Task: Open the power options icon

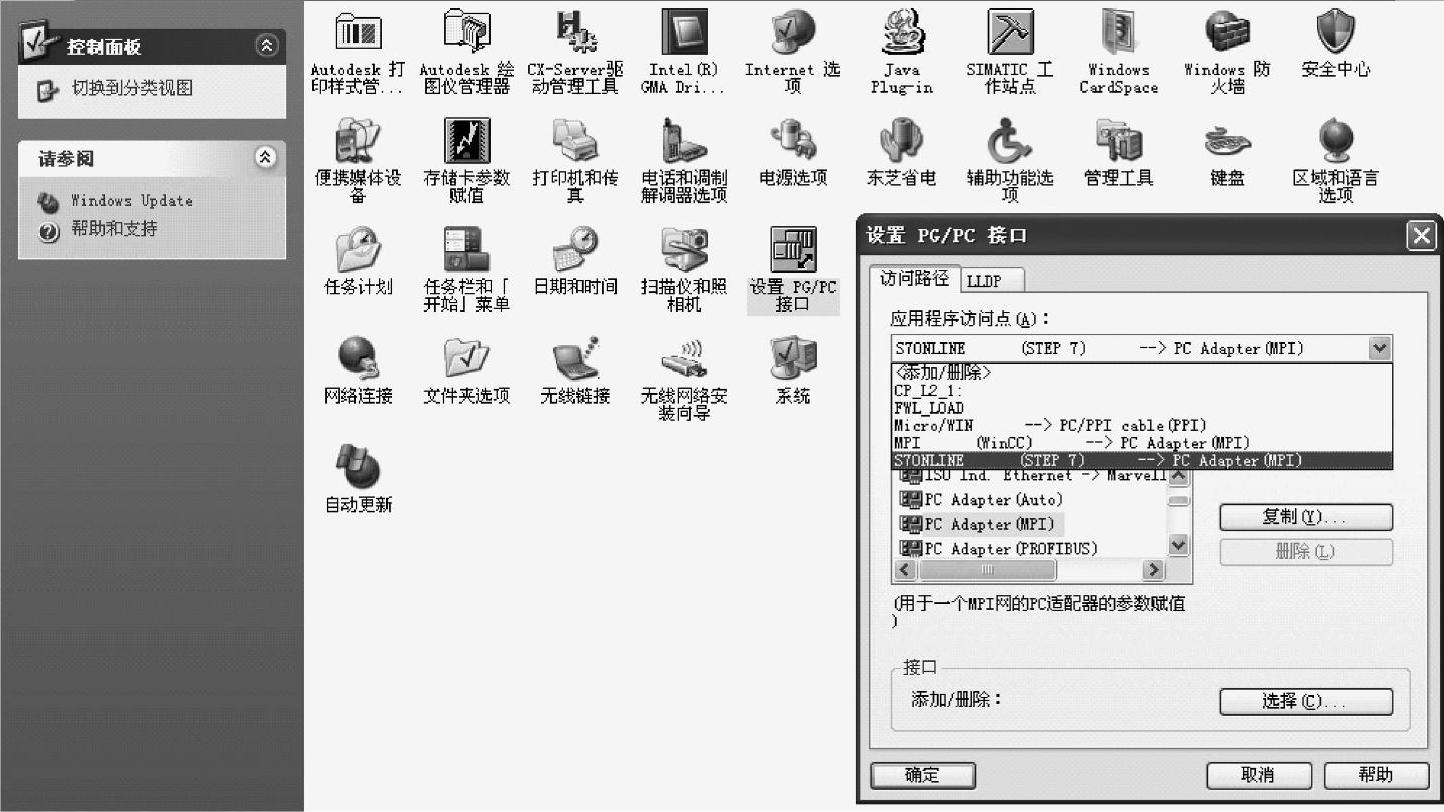Action: click(x=793, y=141)
